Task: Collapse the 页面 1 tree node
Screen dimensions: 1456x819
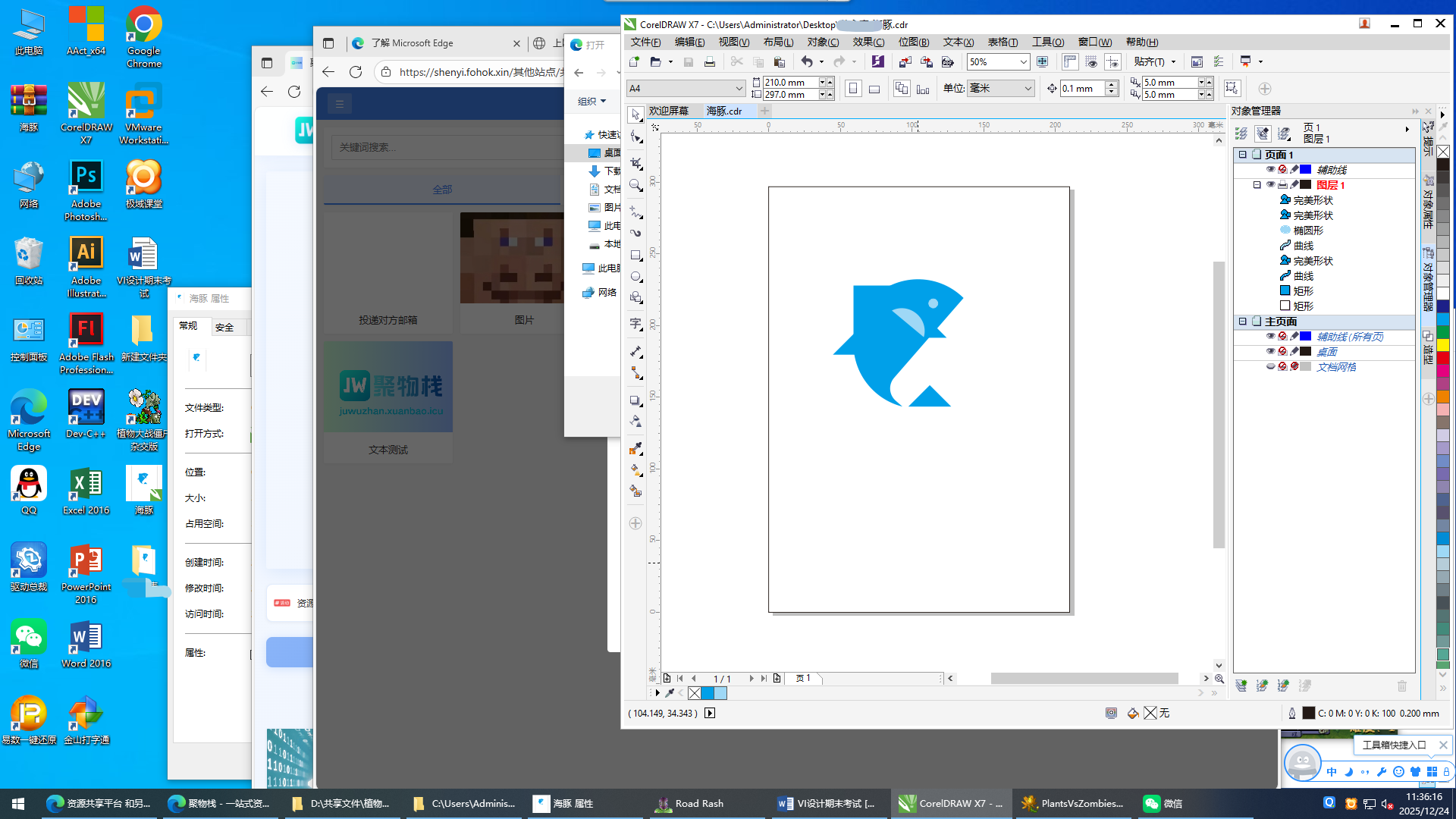Action: click(x=1243, y=154)
